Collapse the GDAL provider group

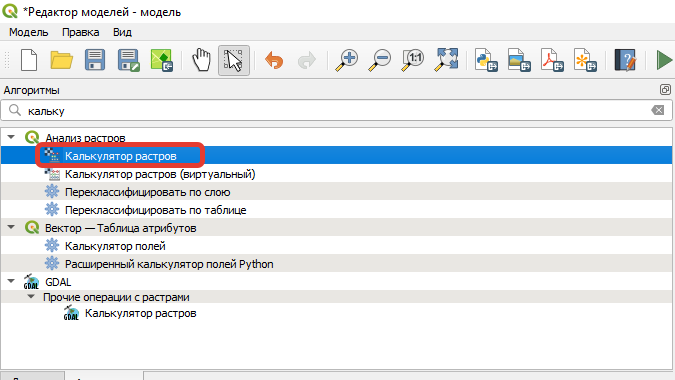11,281
